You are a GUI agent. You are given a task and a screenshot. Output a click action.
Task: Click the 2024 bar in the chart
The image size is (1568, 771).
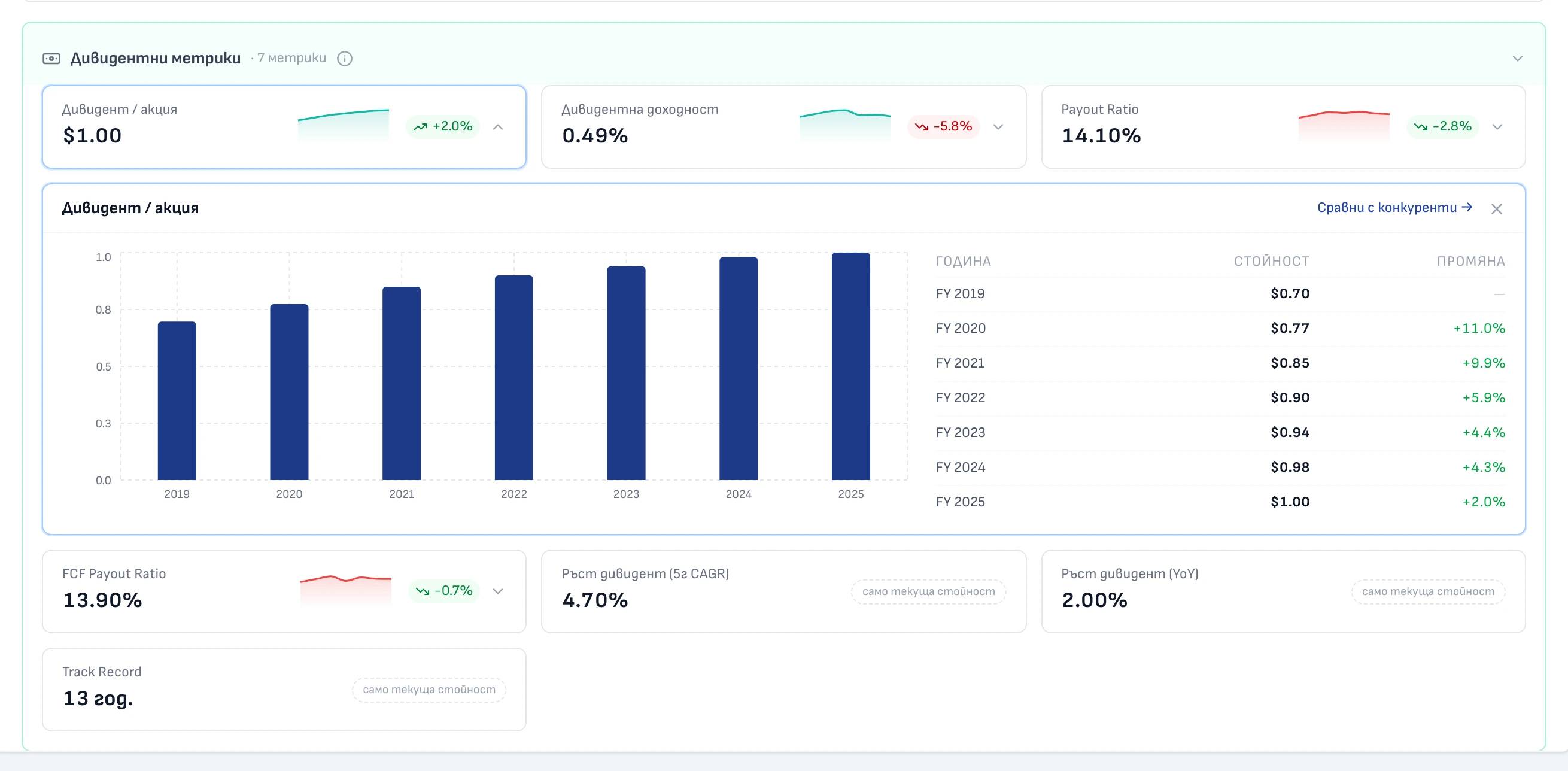tap(739, 369)
